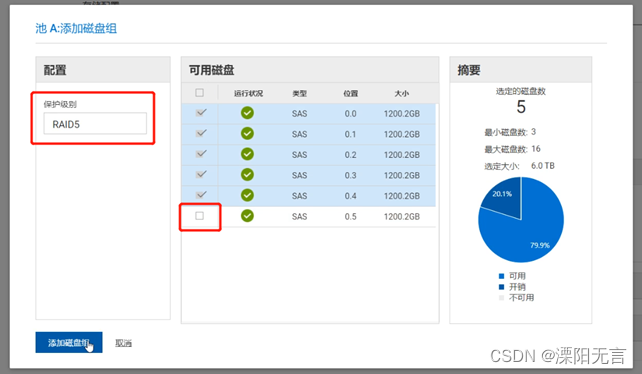Image resolution: width=642 pixels, height=374 pixels.
Task: Click SAS type cell of disk 0.2
Action: point(299,155)
